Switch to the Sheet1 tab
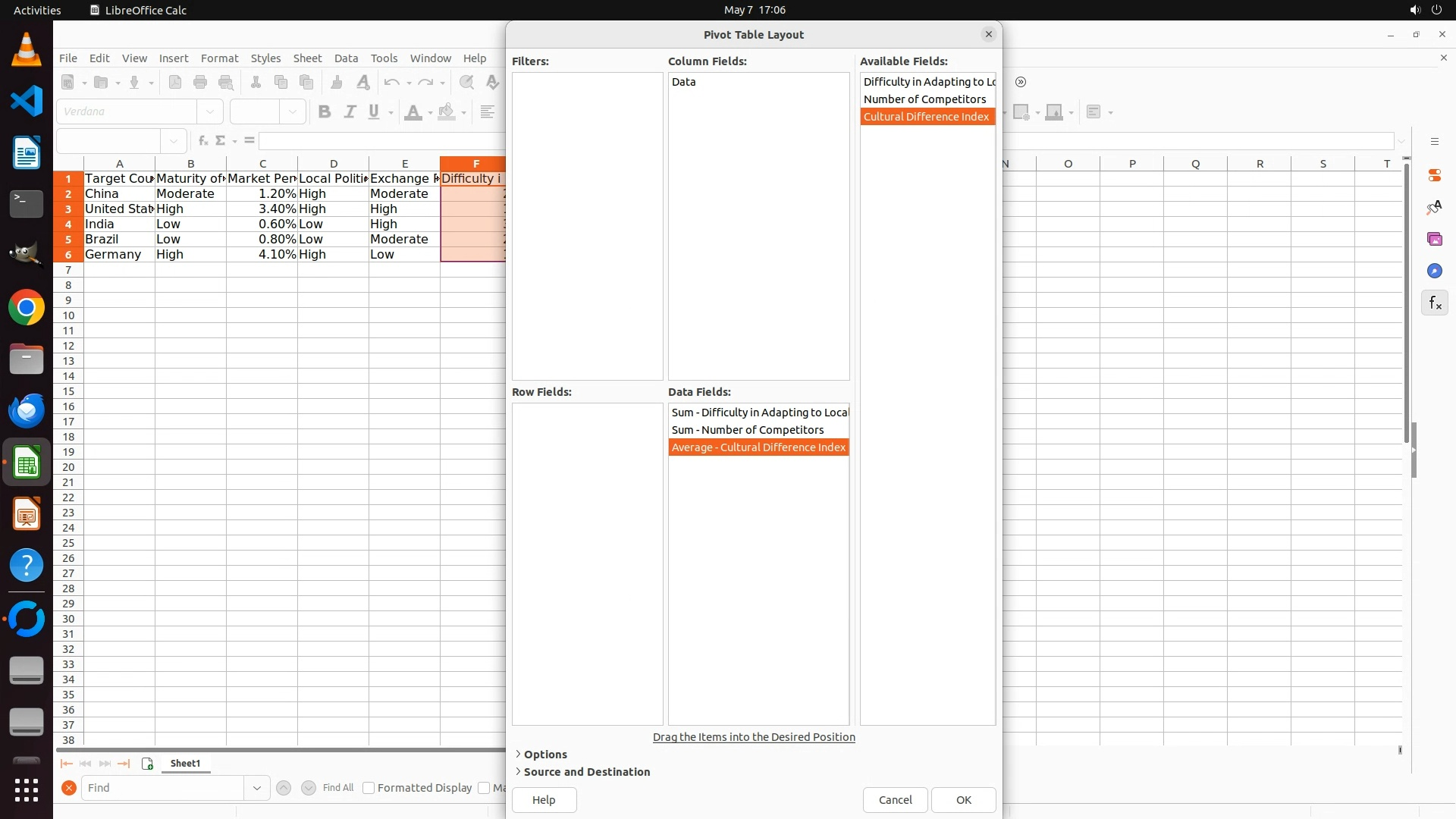 185,764
